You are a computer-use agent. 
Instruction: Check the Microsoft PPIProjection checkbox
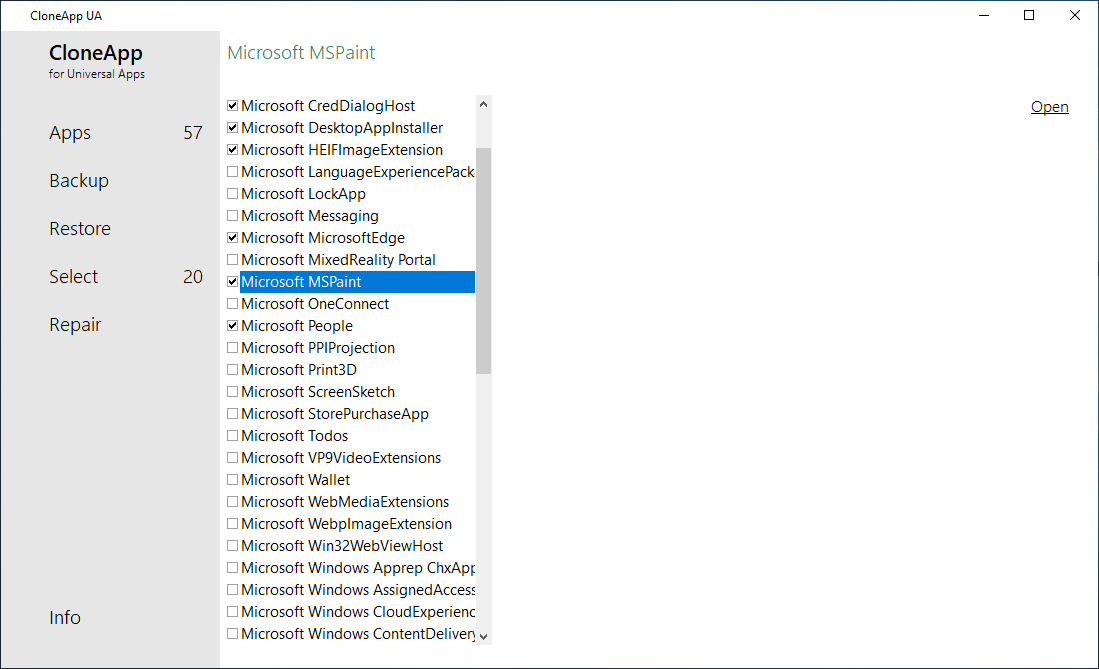(233, 348)
